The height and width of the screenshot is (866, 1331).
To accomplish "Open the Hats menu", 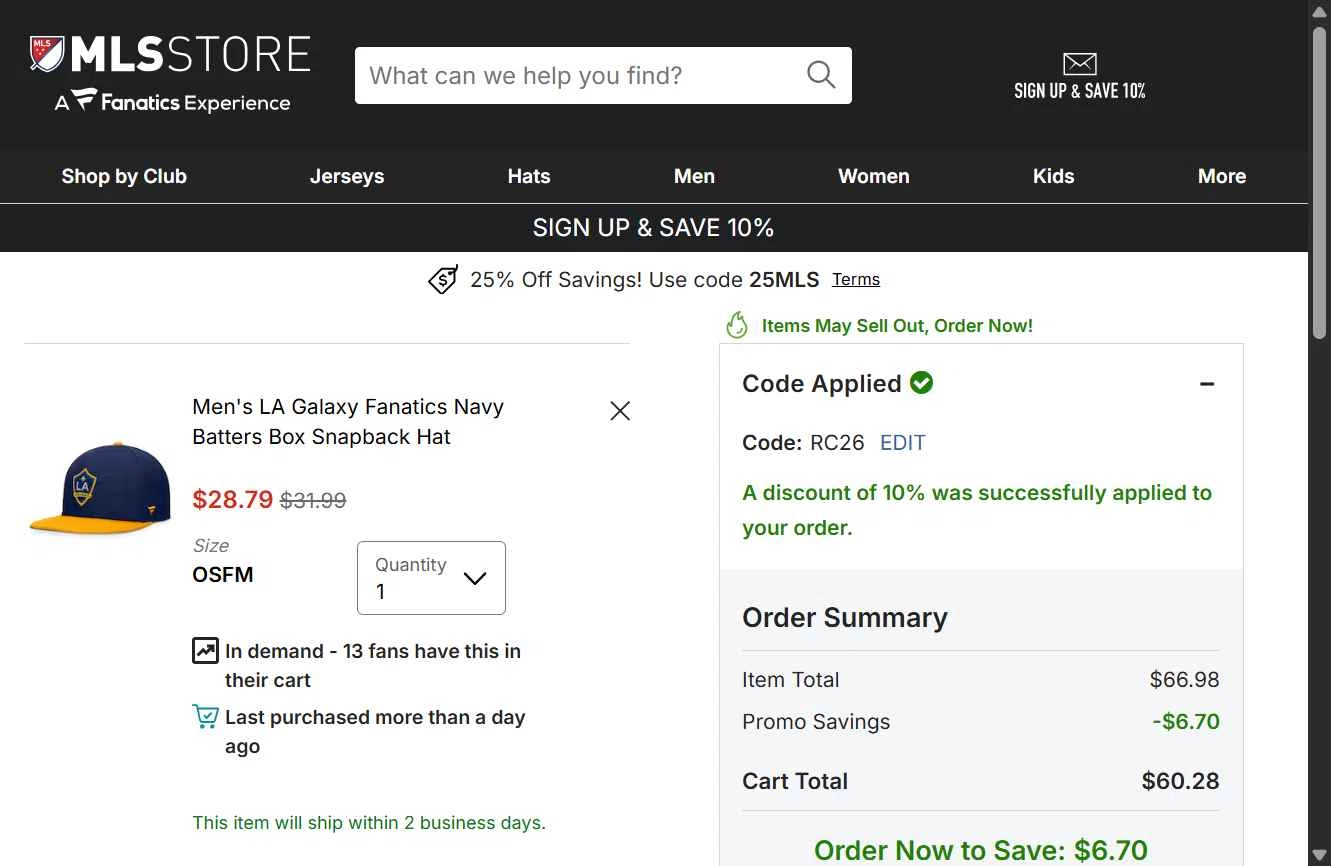I will pos(529,176).
